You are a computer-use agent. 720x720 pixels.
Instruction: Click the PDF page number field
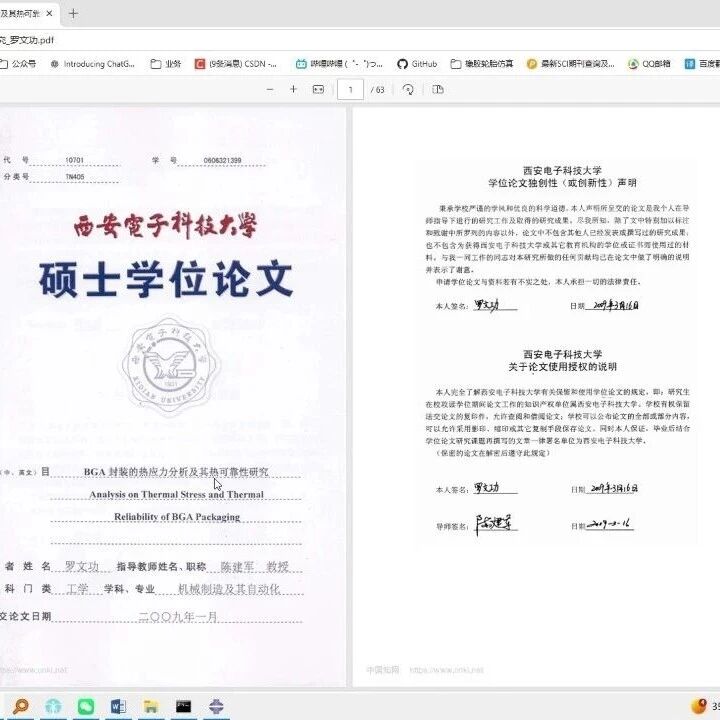pos(350,90)
